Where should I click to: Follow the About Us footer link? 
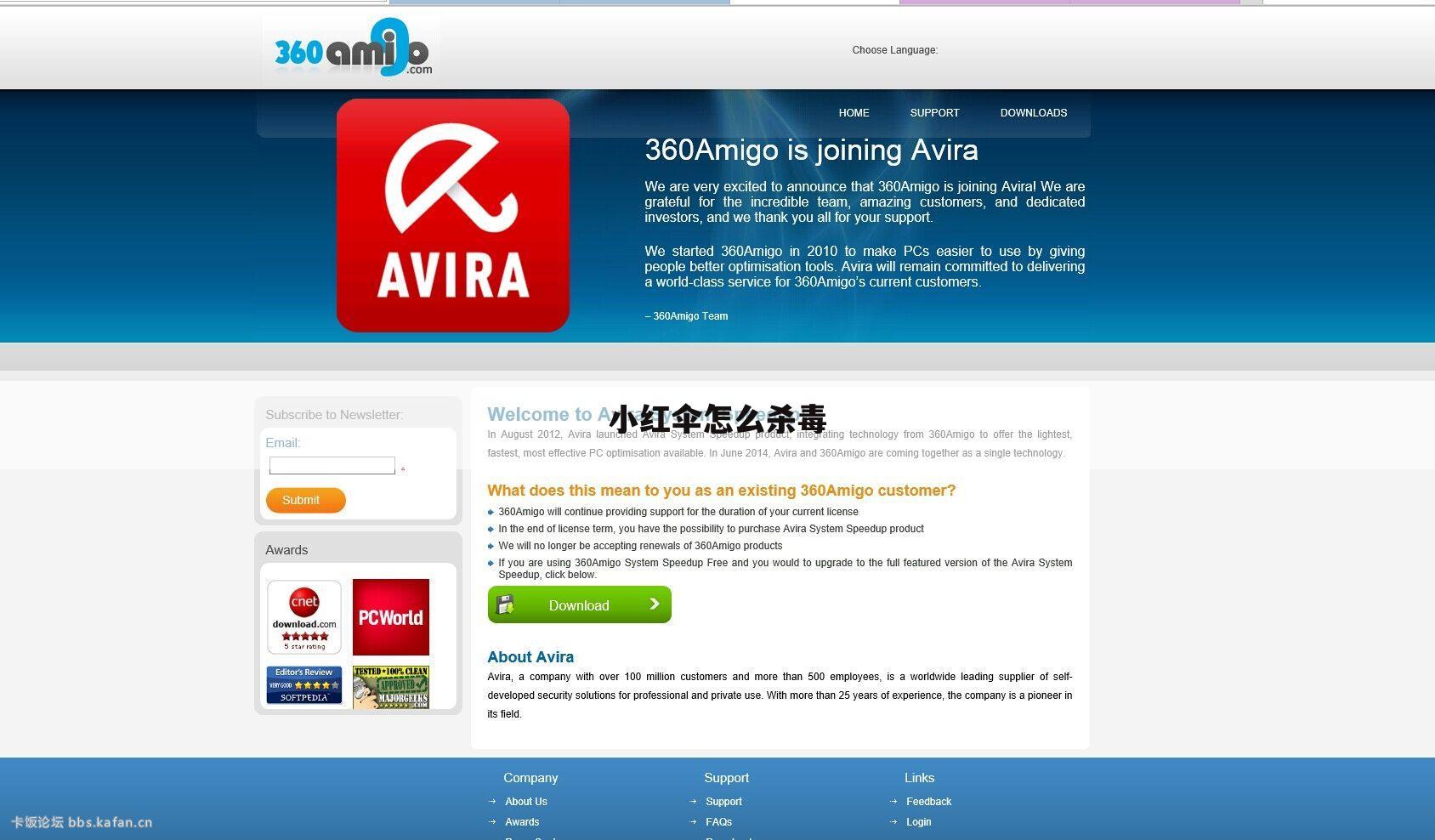tap(526, 802)
